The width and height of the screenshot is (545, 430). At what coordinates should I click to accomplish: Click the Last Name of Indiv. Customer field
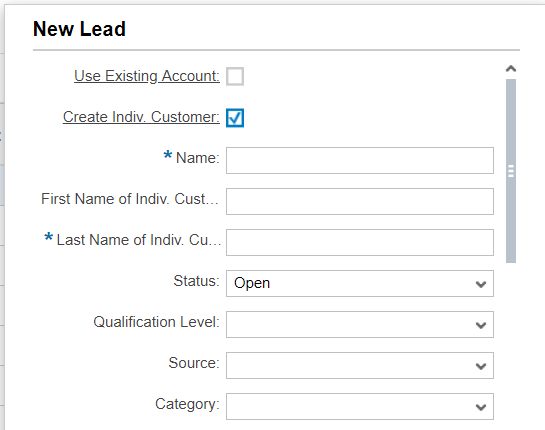click(x=360, y=243)
